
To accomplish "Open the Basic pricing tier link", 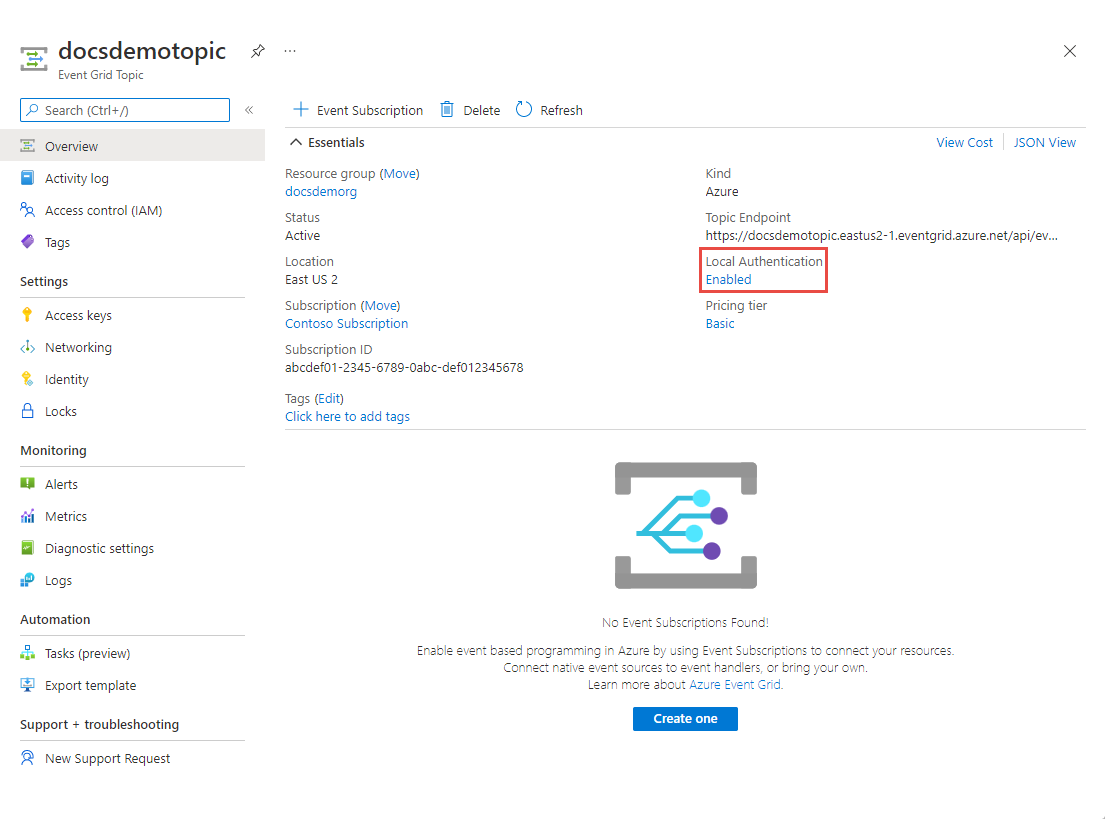I will click(x=720, y=324).
